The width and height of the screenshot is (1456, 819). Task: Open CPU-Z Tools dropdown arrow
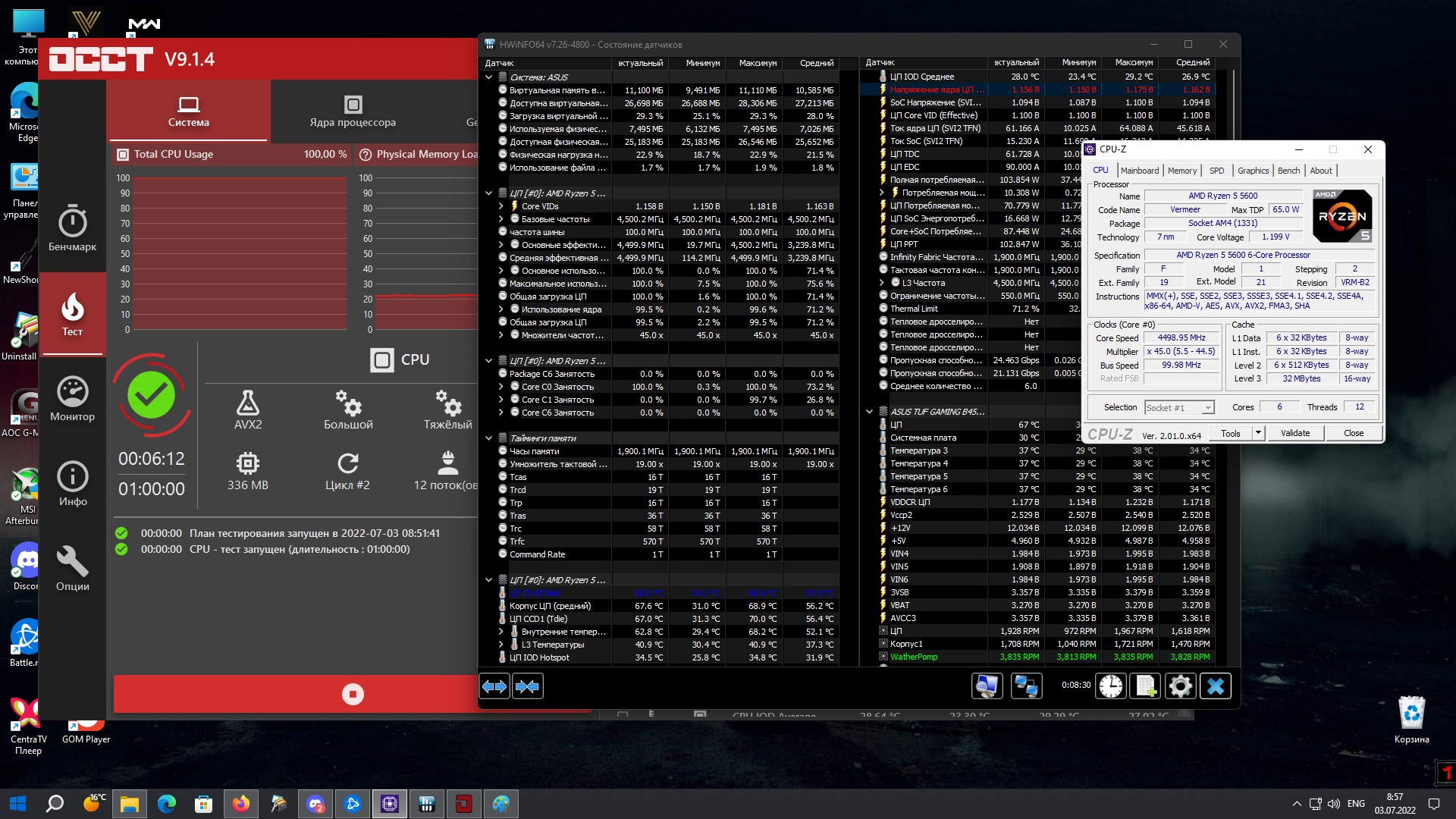[1258, 433]
